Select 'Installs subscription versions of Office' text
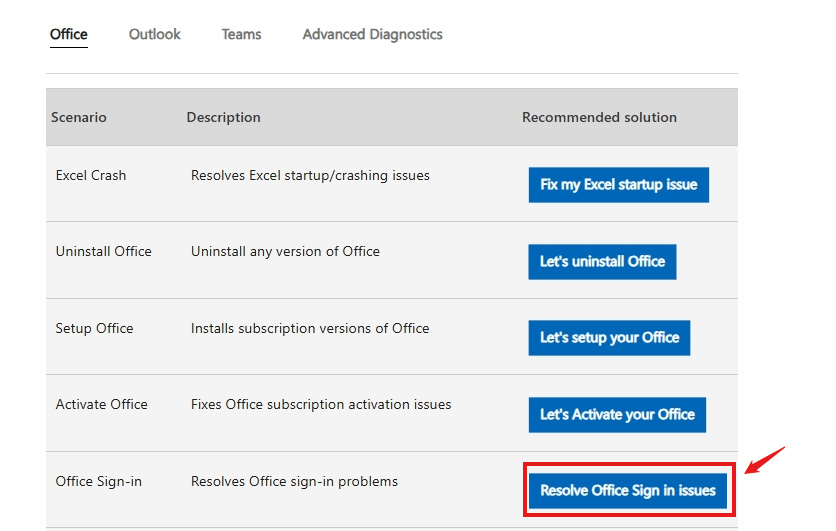The image size is (836, 531). pyautogui.click(x=310, y=328)
